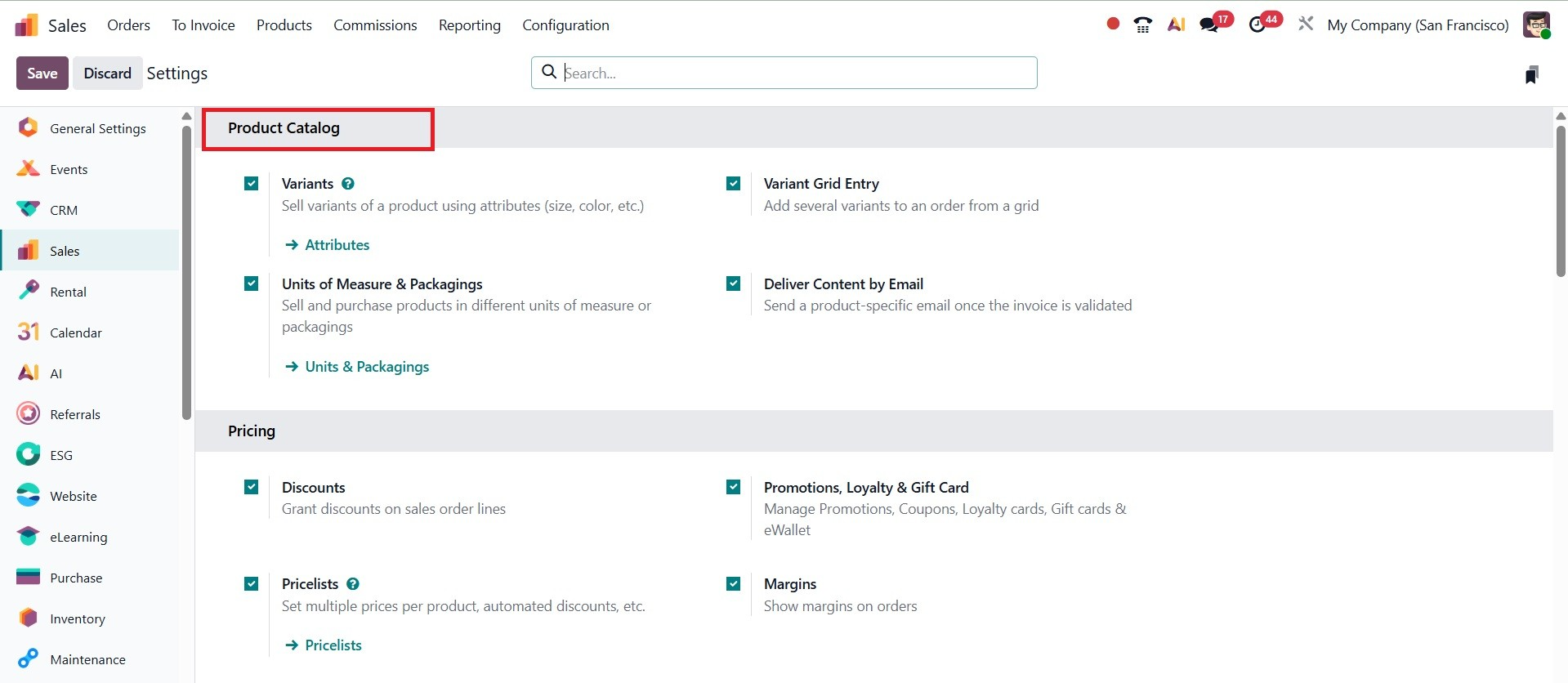
Task: Follow the Attributes link
Action: [337, 245]
